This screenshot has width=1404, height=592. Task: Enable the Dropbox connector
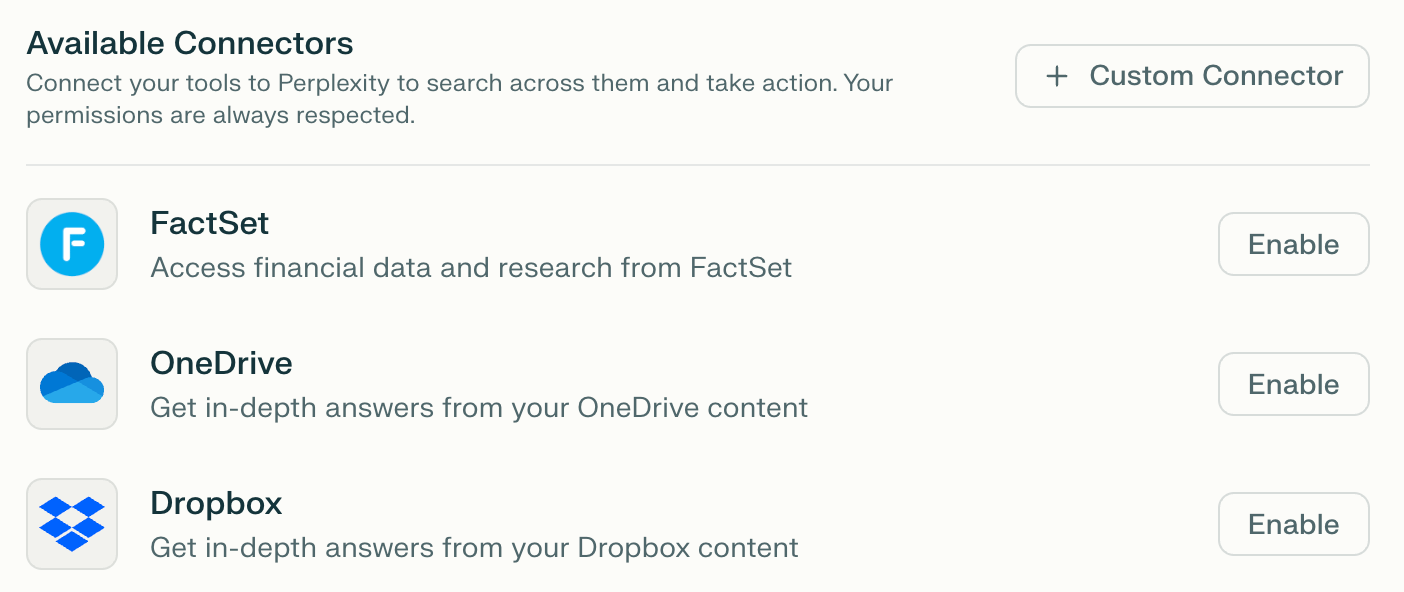pos(1293,524)
